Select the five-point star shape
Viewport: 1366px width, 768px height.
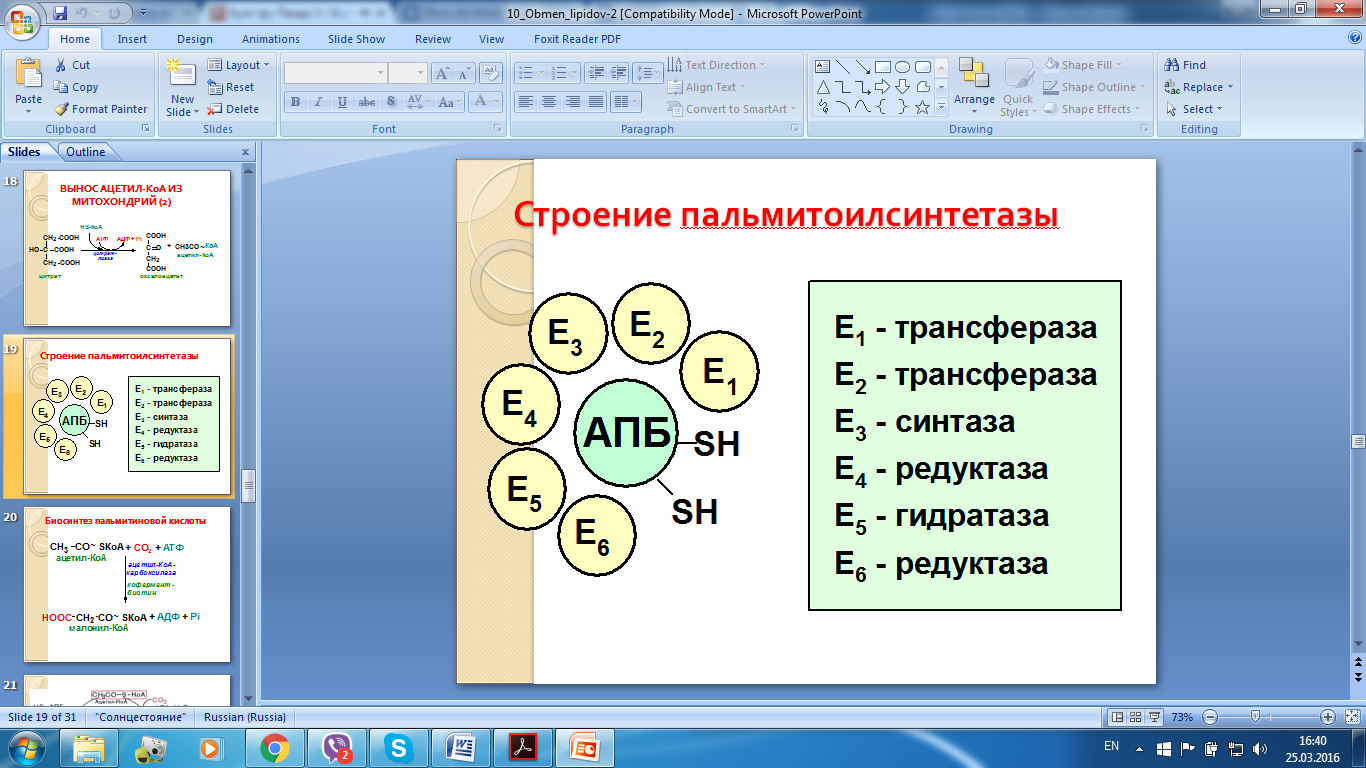click(922, 107)
